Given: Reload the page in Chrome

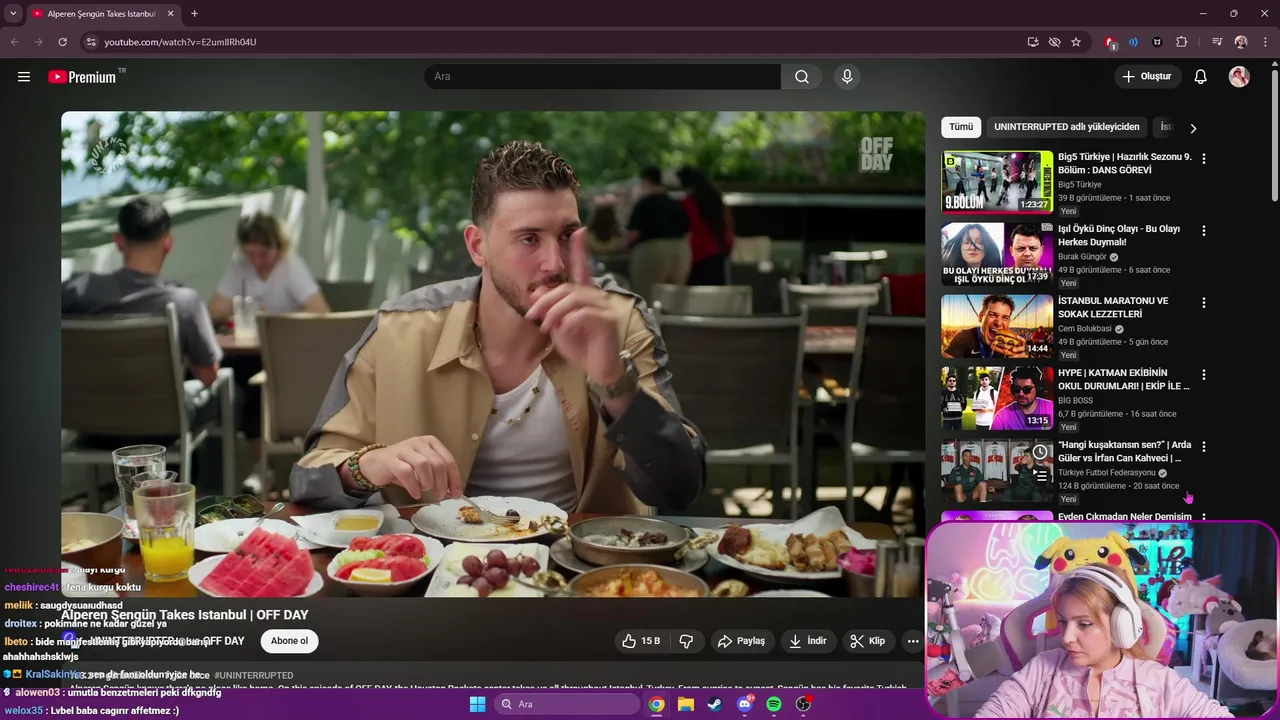Looking at the screenshot, I should [x=62, y=42].
